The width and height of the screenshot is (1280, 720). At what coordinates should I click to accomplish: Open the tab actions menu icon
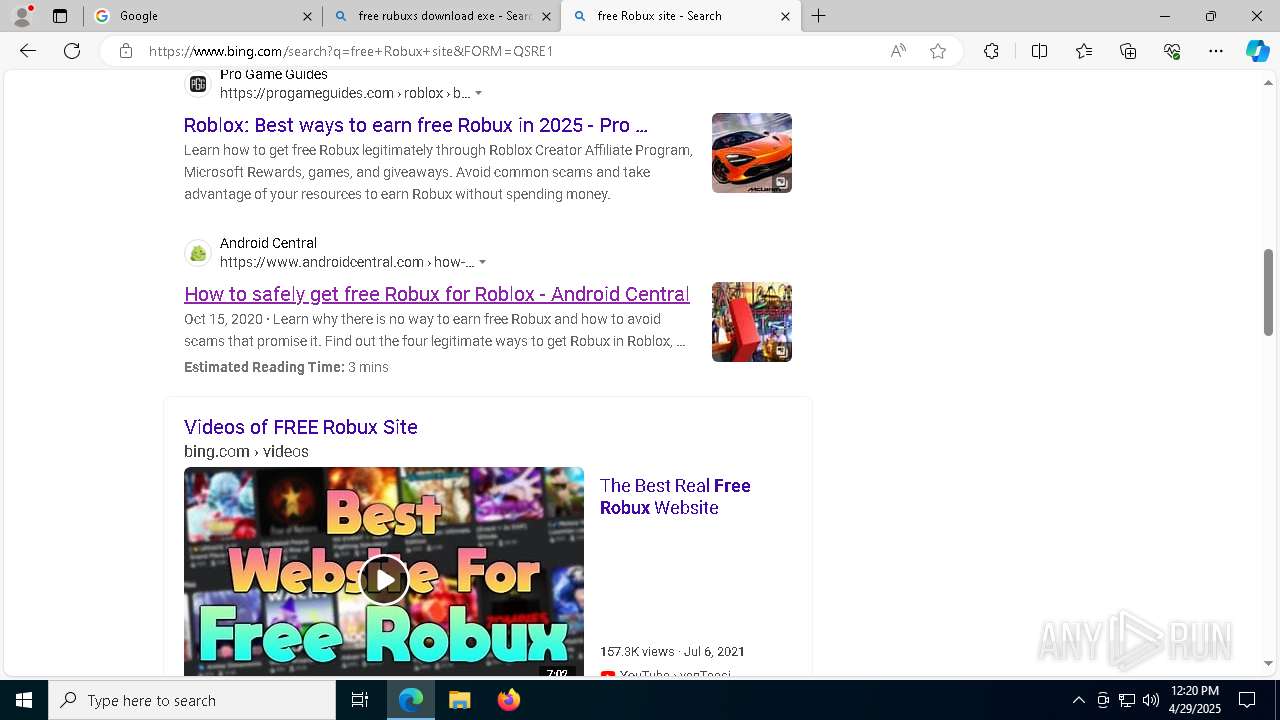[x=60, y=16]
